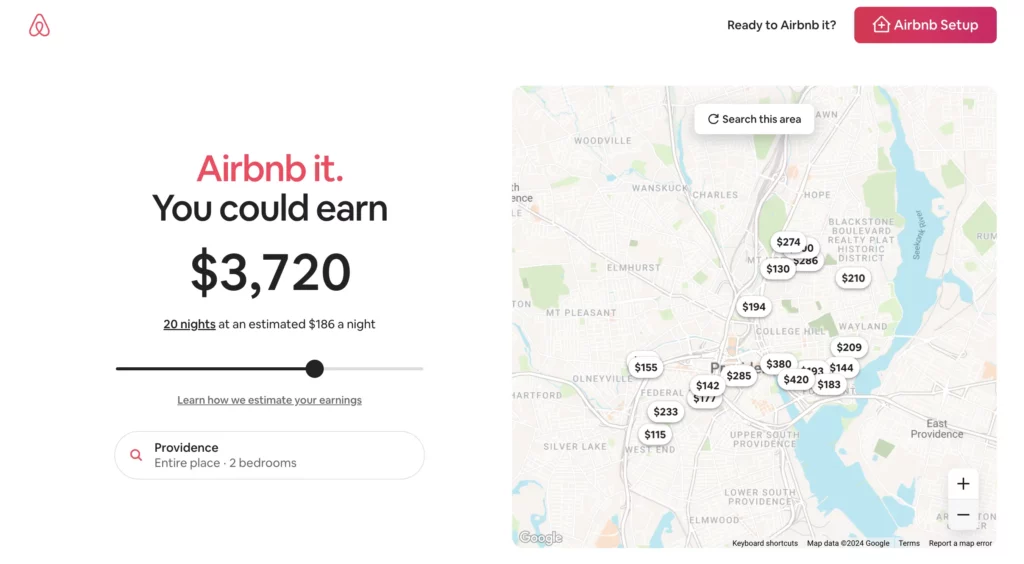Click the $380 map price pin

pyautogui.click(x=778, y=364)
